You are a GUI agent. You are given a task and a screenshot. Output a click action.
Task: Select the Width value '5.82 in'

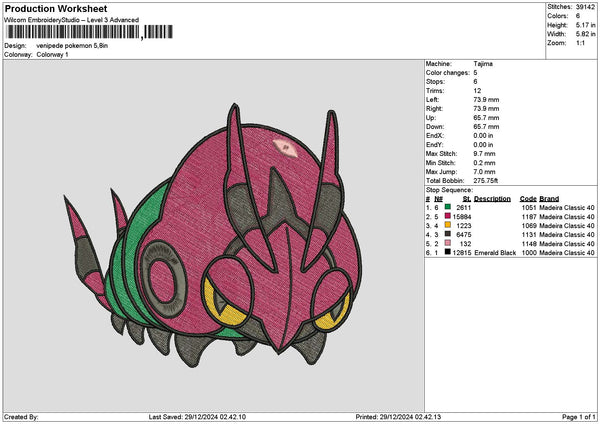pyautogui.click(x=585, y=34)
